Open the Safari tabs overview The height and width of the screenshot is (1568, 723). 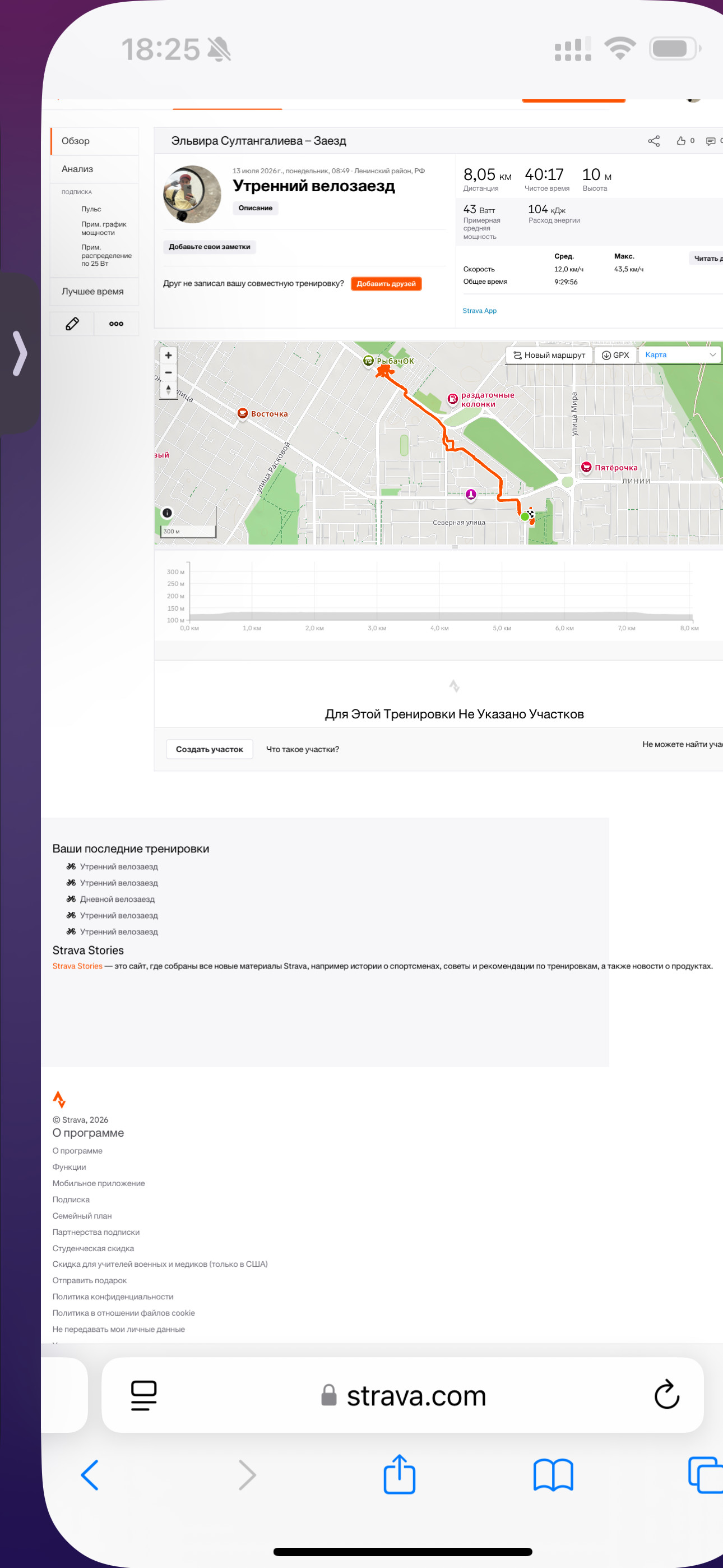706,1474
